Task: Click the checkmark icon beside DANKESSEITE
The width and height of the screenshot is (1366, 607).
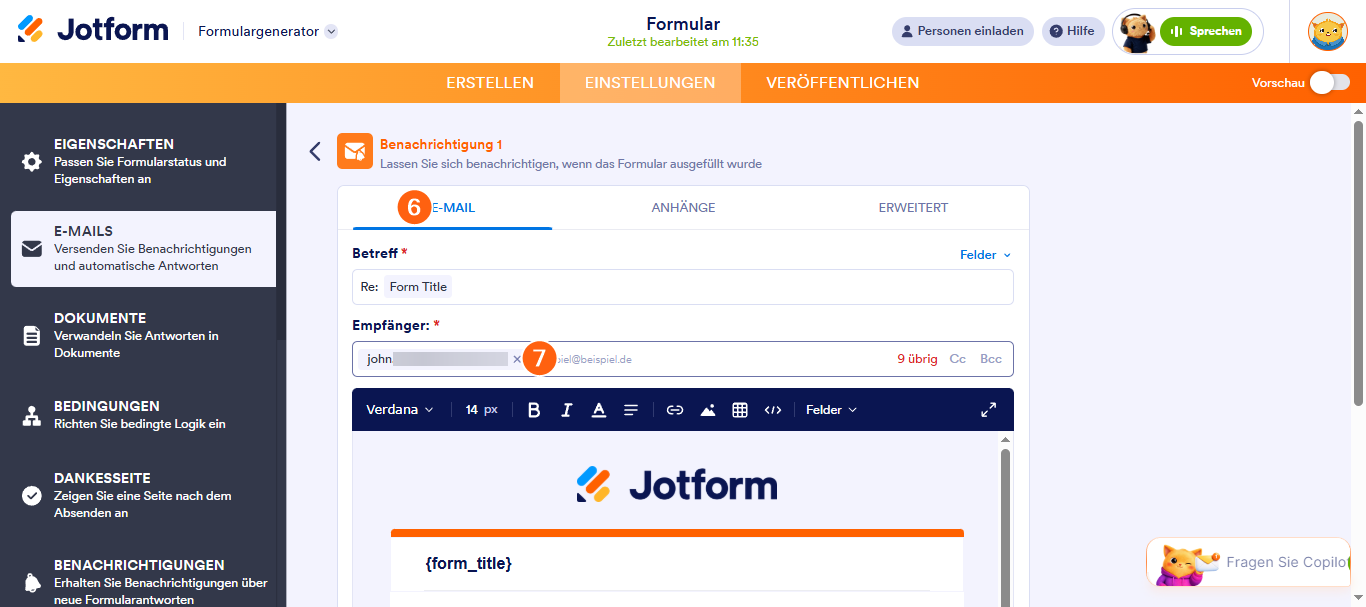Action: [32, 496]
